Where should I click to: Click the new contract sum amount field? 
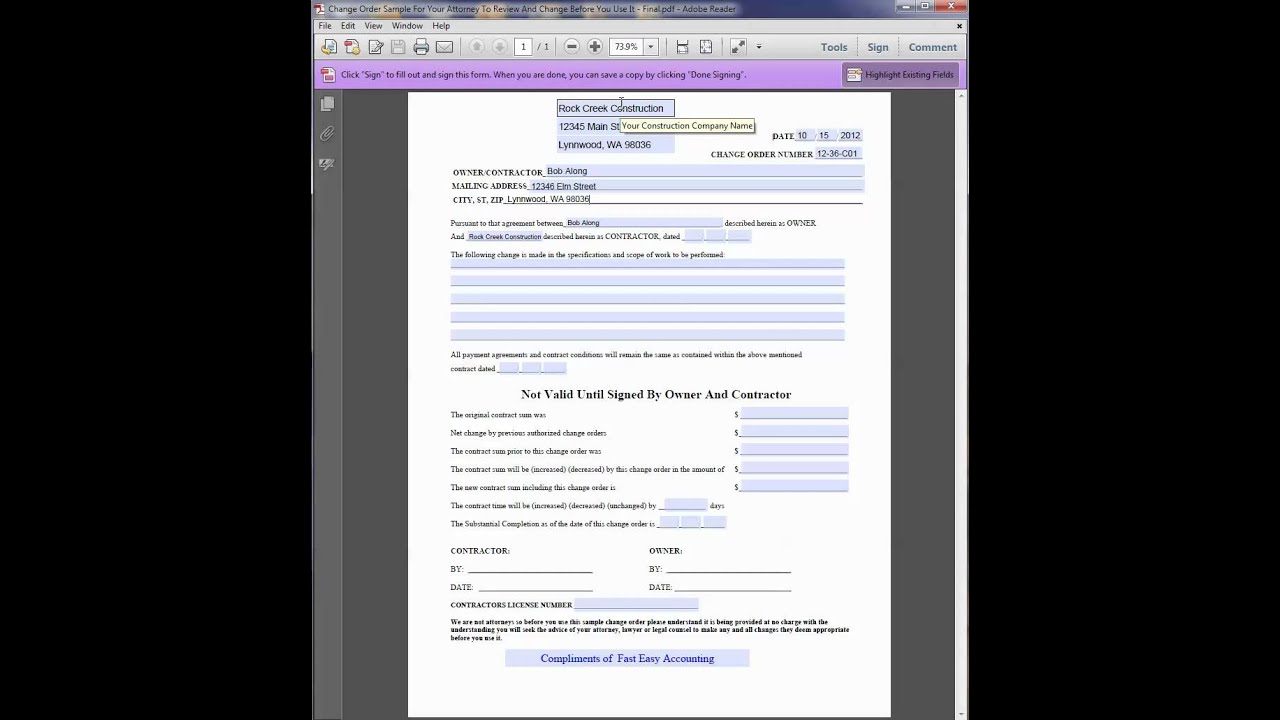coord(794,486)
